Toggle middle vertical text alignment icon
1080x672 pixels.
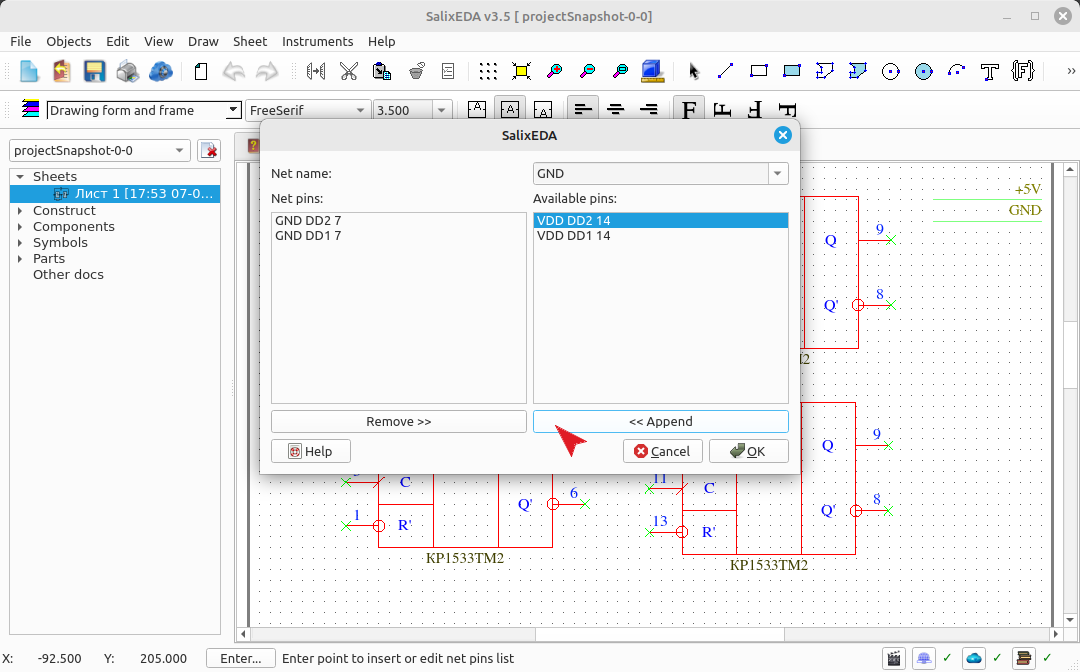tap(510, 109)
